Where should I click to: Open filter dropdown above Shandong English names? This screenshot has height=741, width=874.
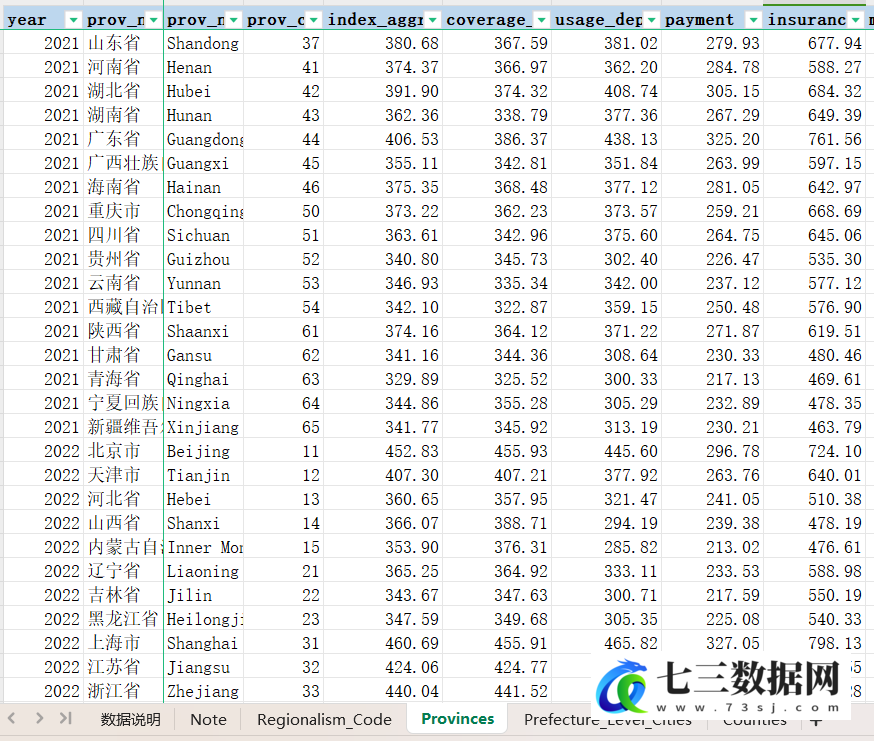234,21
